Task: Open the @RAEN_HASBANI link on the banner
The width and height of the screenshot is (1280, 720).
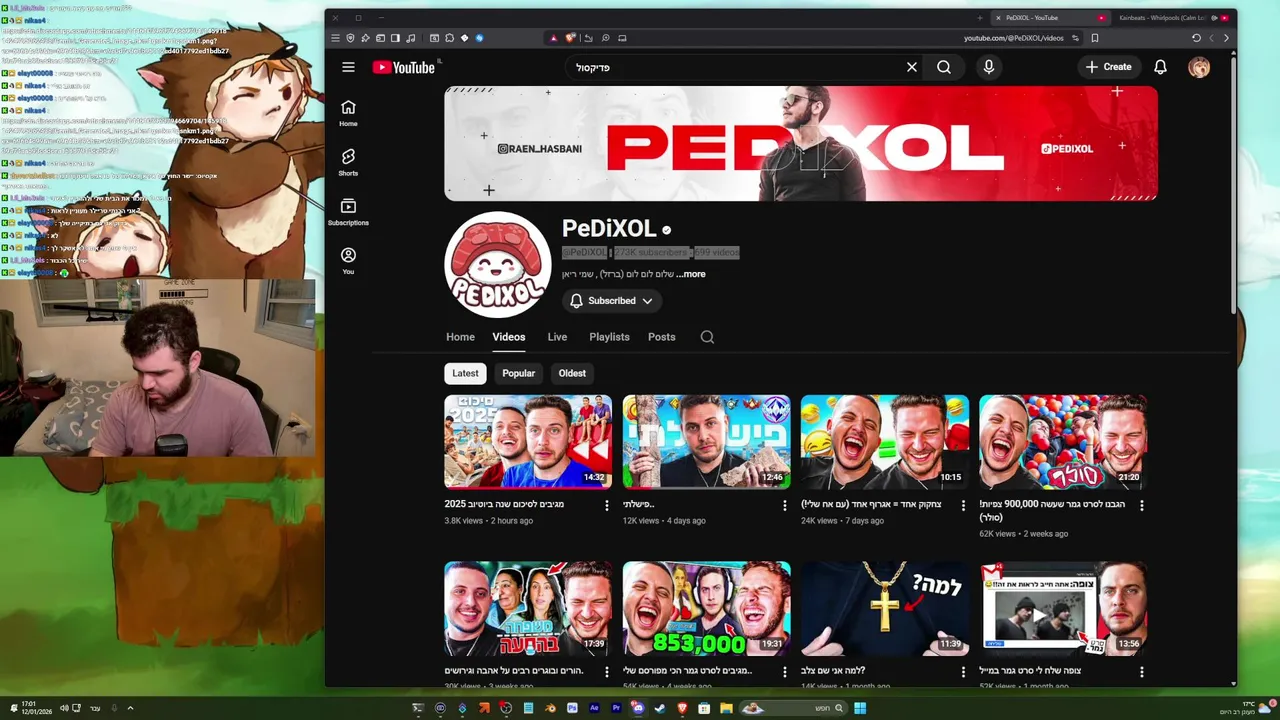Action: [x=540, y=149]
